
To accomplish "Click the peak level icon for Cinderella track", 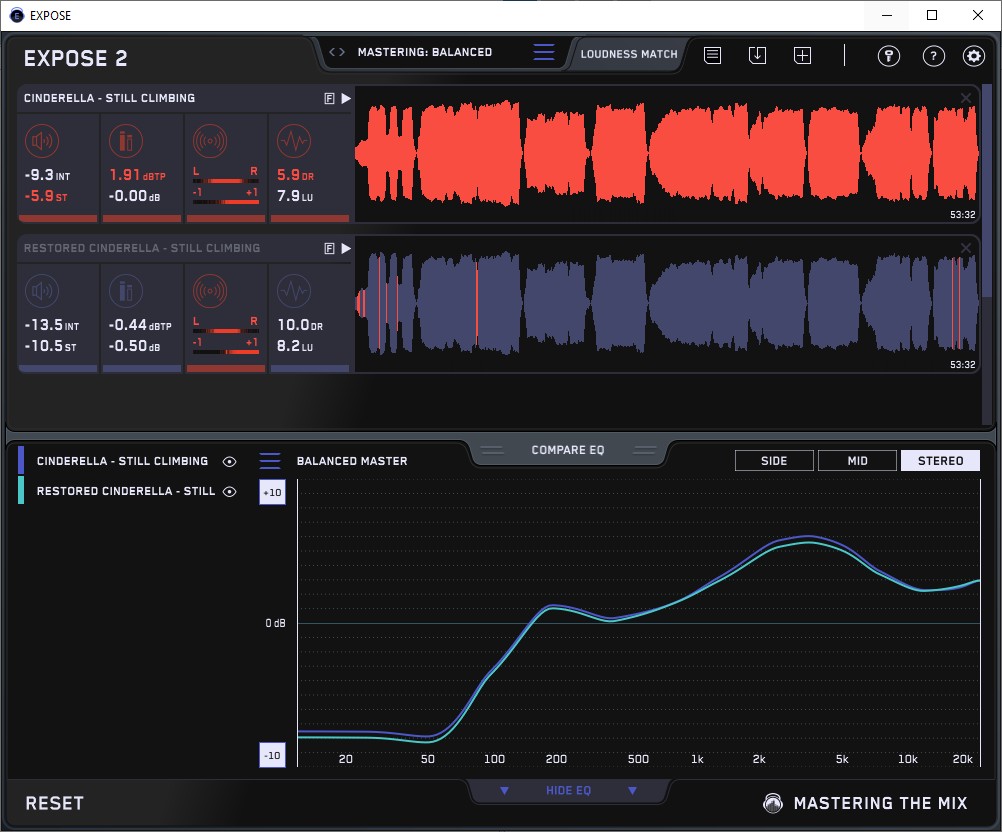I will [126, 141].
